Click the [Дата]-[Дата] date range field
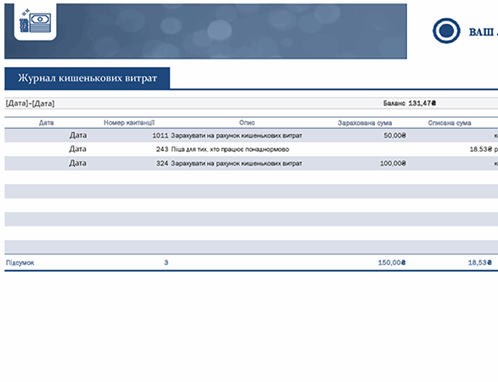The height and width of the screenshot is (382, 498). click(30, 103)
